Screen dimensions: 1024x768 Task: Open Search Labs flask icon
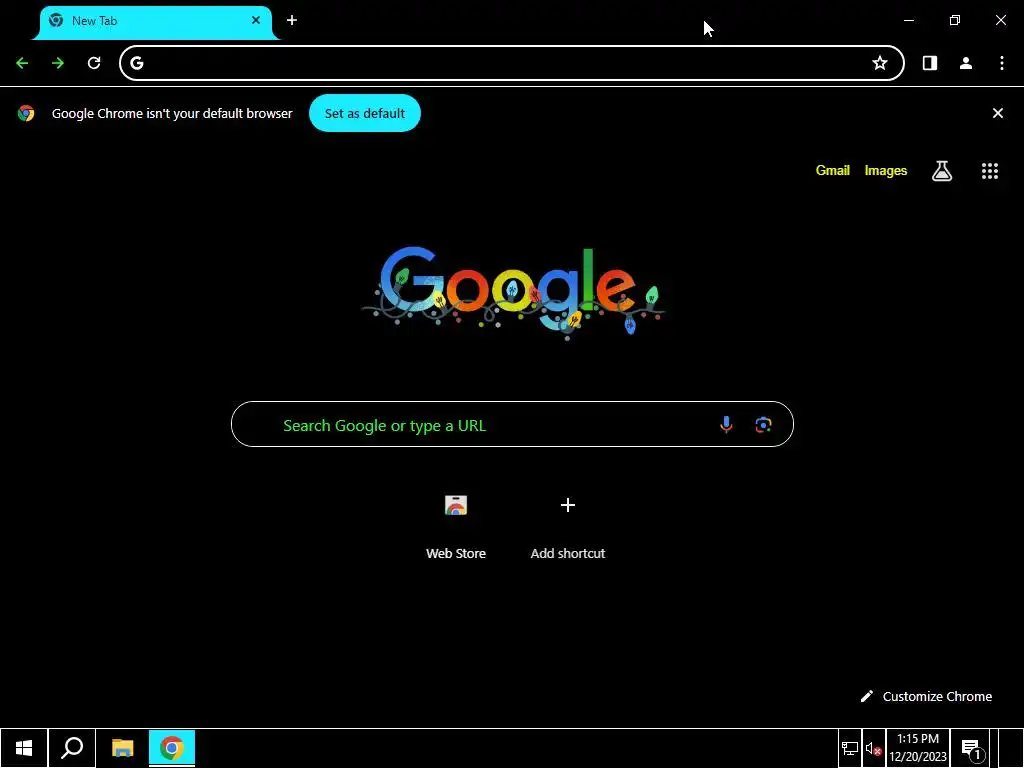[942, 170]
